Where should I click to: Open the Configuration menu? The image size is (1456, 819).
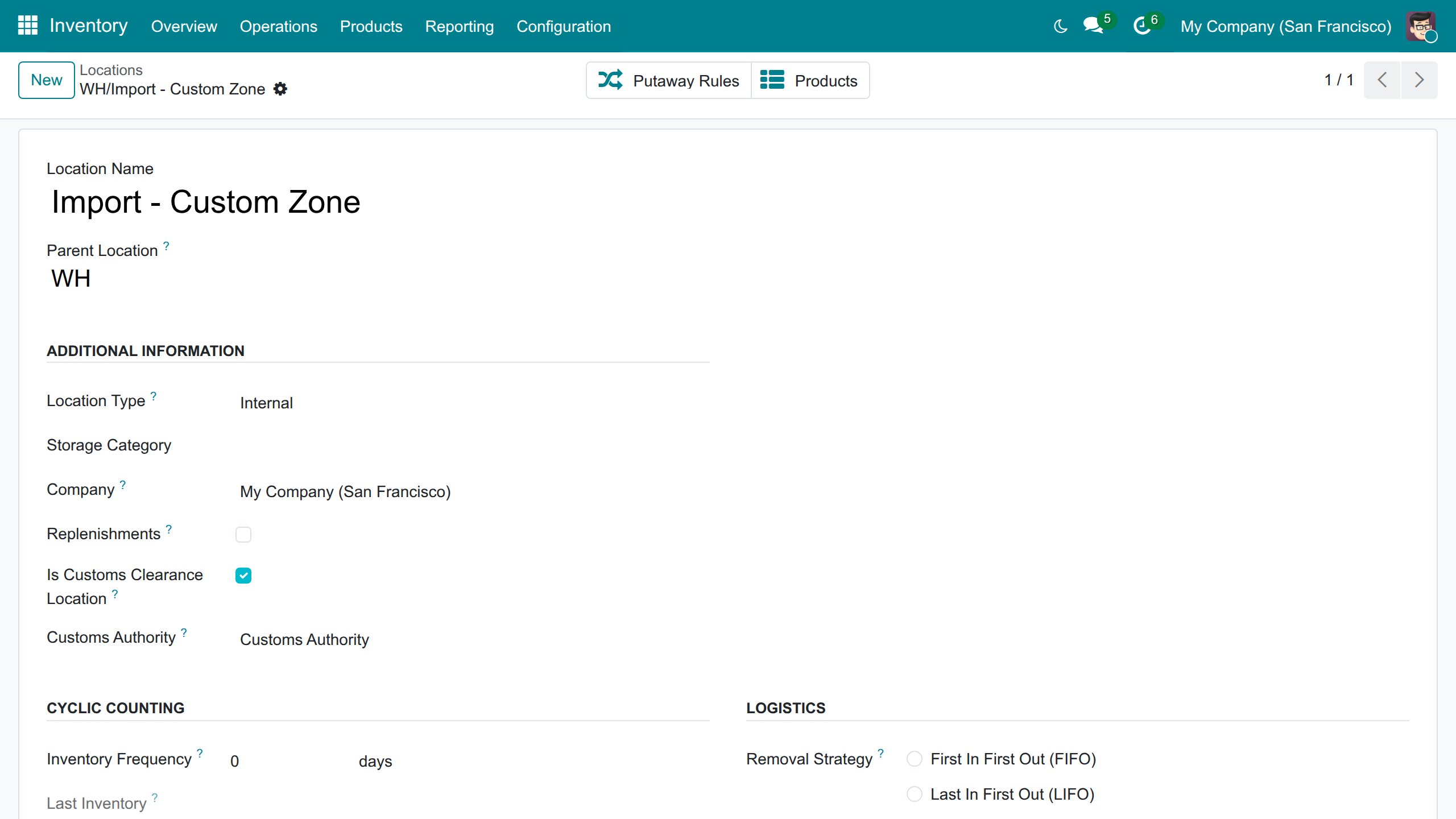564,26
